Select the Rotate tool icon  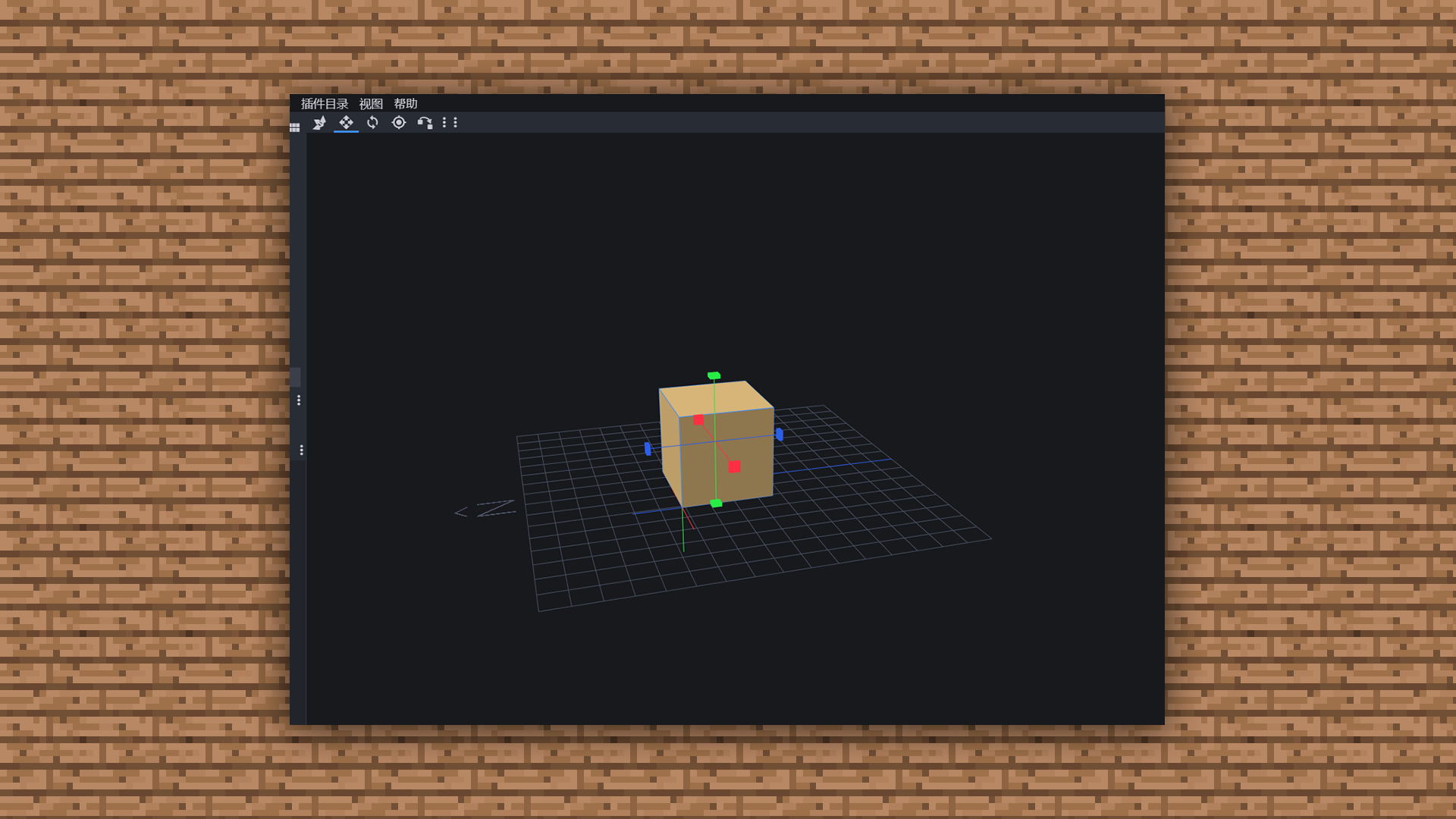(372, 123)
